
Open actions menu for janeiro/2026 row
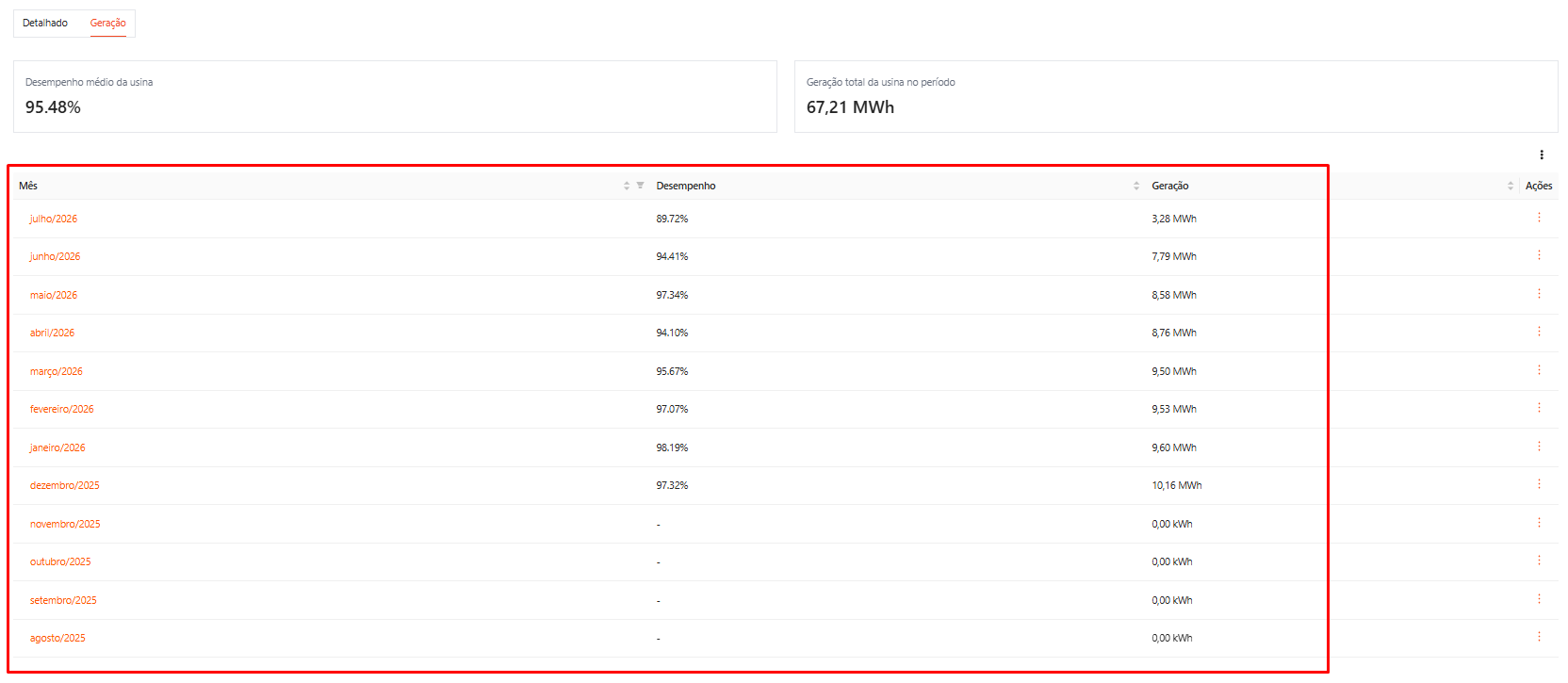pyautogui.click(x=1539, y=447)
